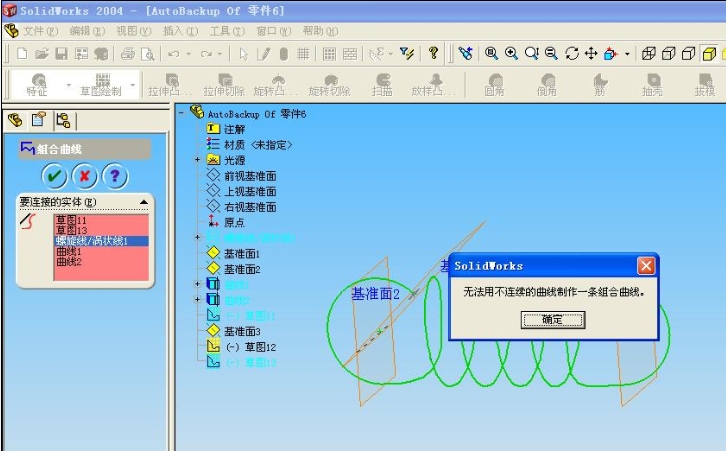
Task: Open the FeatureManager design tree tab
Action: pos(15,120)
